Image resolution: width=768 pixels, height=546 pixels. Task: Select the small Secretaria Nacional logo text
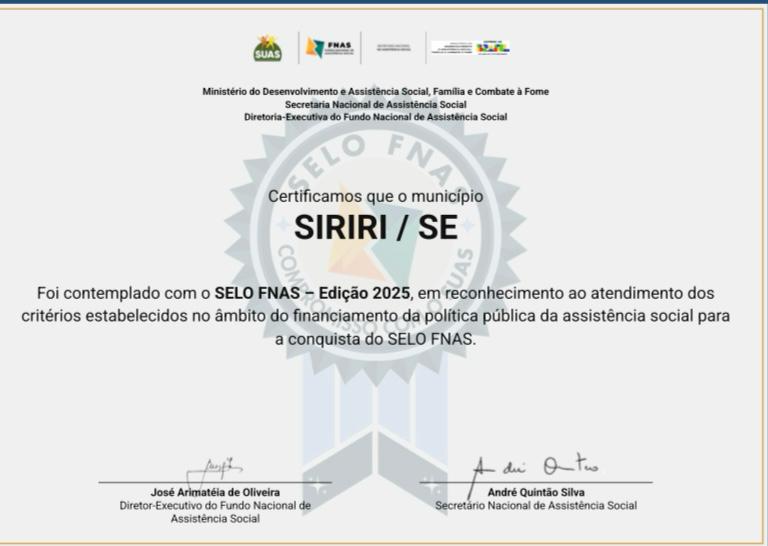[394, 48]
